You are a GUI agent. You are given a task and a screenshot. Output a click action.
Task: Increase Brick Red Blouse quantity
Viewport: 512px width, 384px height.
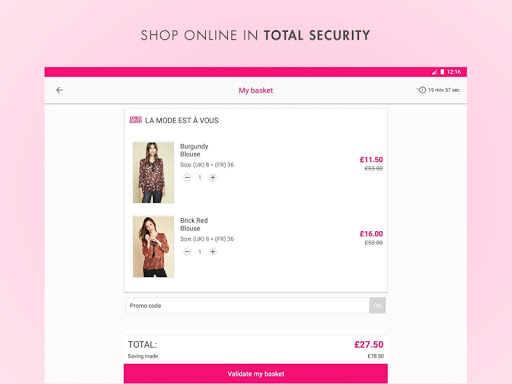(213, 252)
